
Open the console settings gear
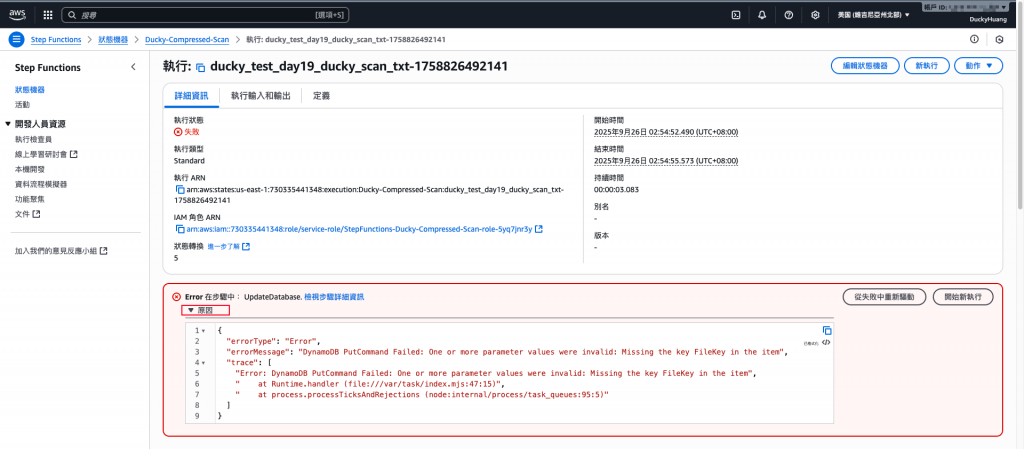[815, 14]
